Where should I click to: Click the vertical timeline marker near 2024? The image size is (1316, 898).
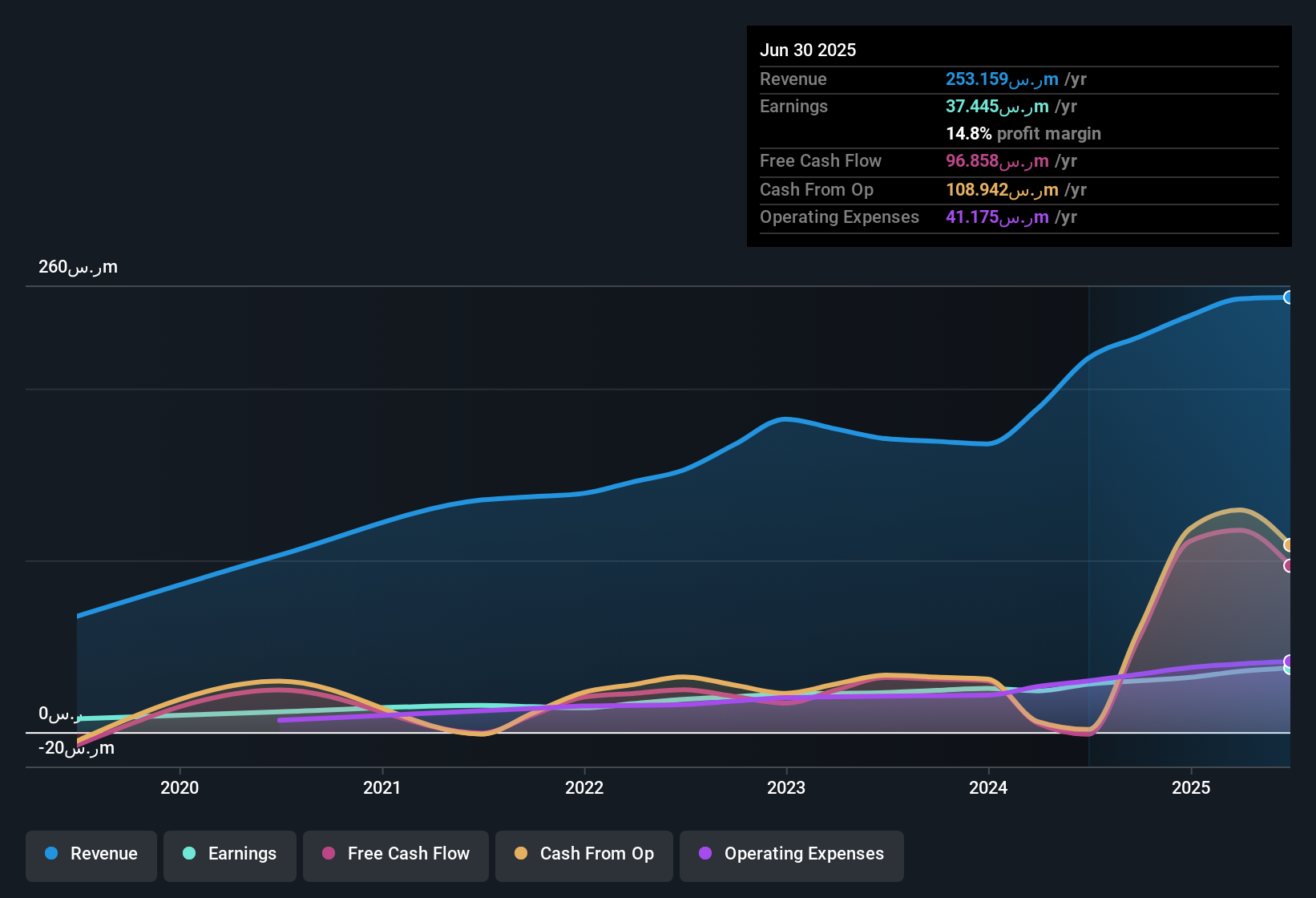click(x=1088, y=521)
